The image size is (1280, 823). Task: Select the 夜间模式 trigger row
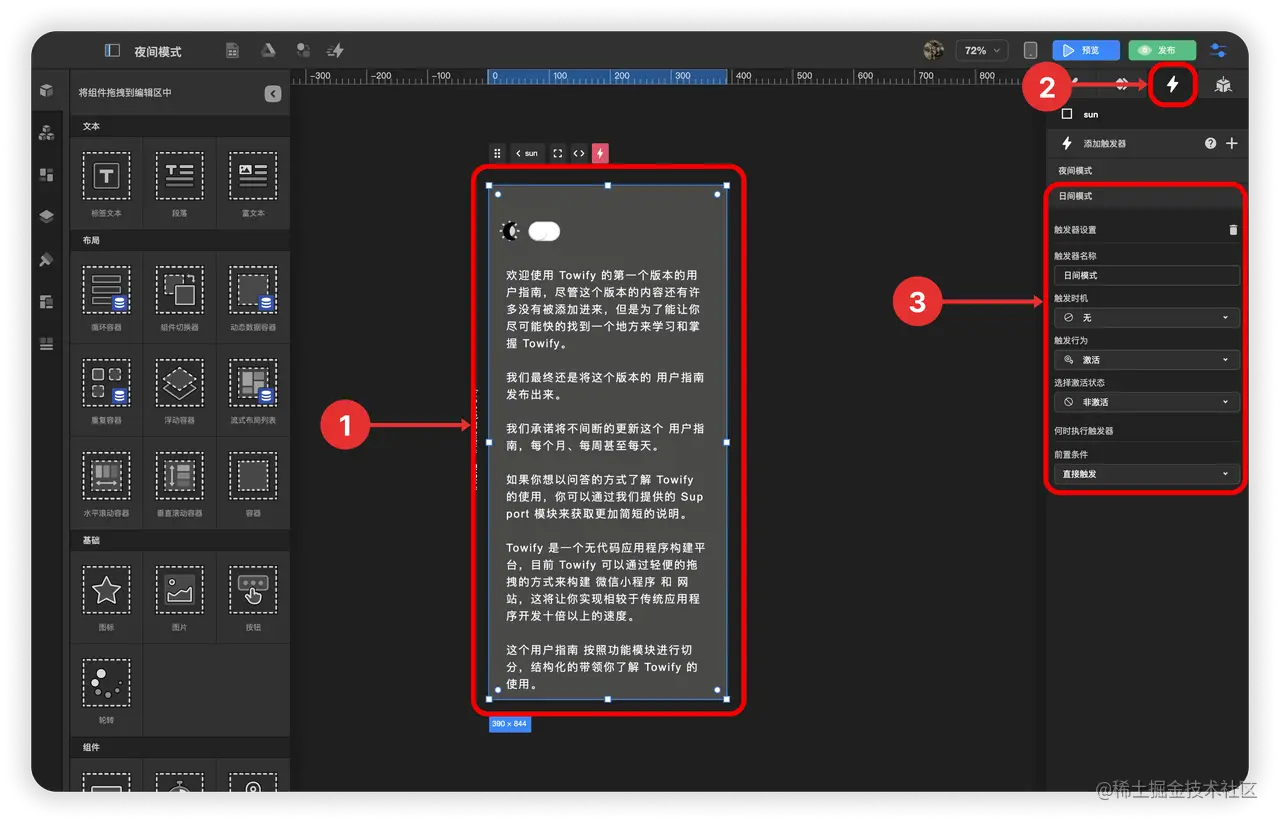pos(1146,171)
